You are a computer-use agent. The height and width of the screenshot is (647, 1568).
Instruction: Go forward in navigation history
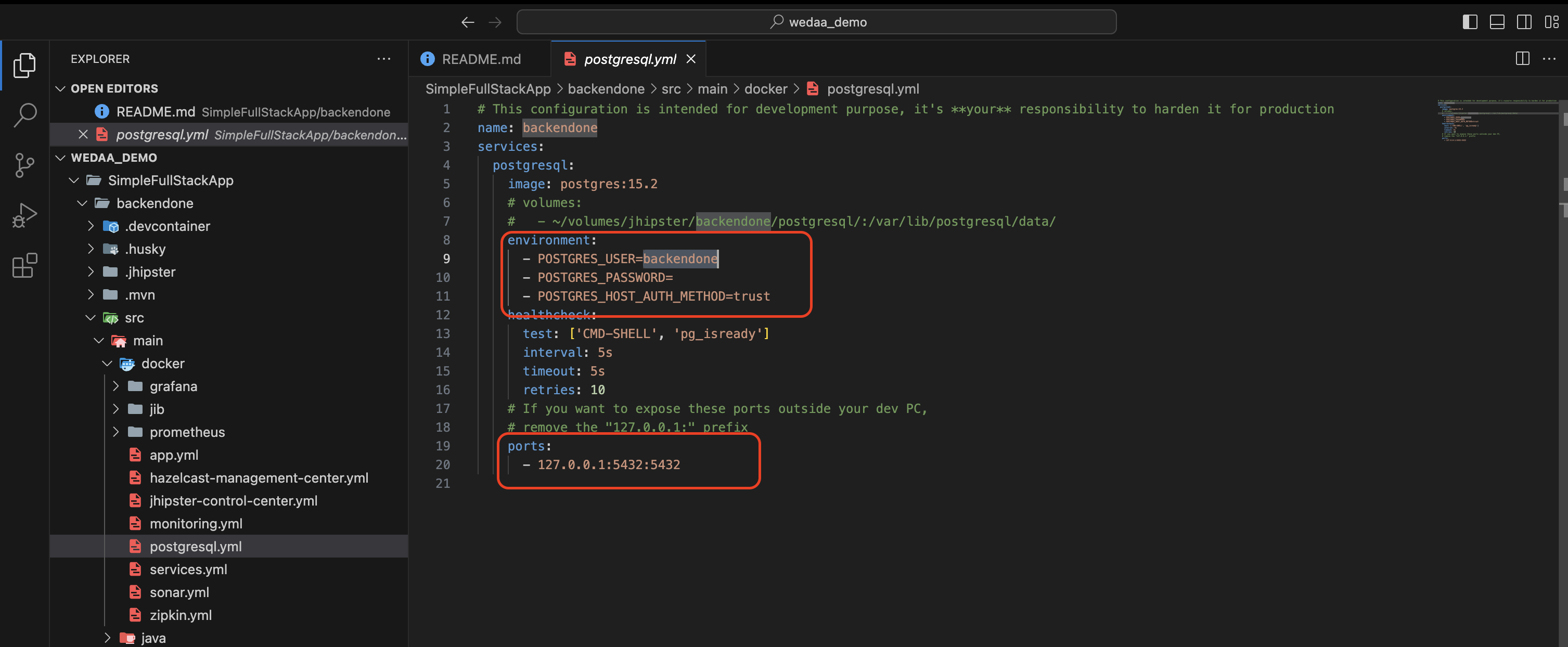coord(495,22)
